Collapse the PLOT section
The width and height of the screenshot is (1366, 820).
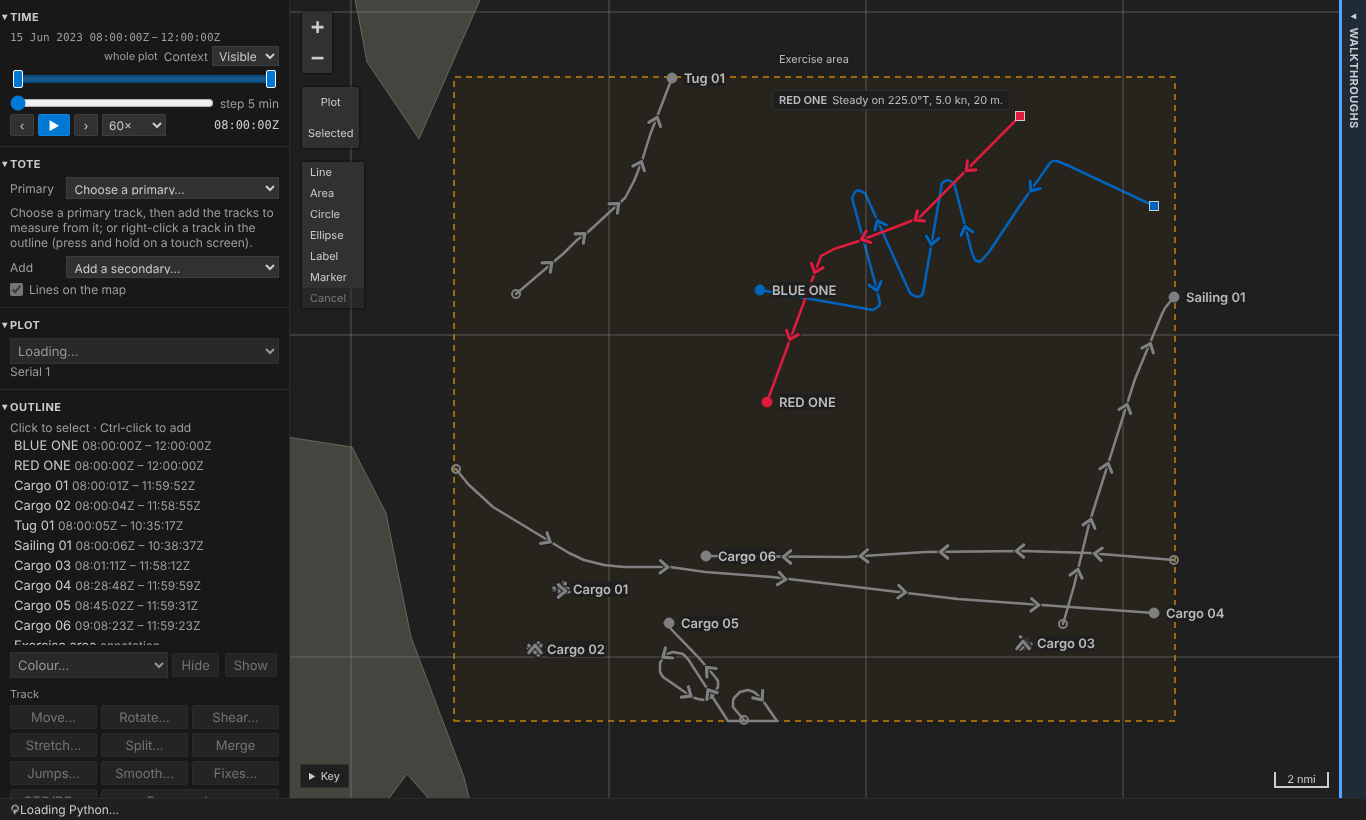click(21, 325)
